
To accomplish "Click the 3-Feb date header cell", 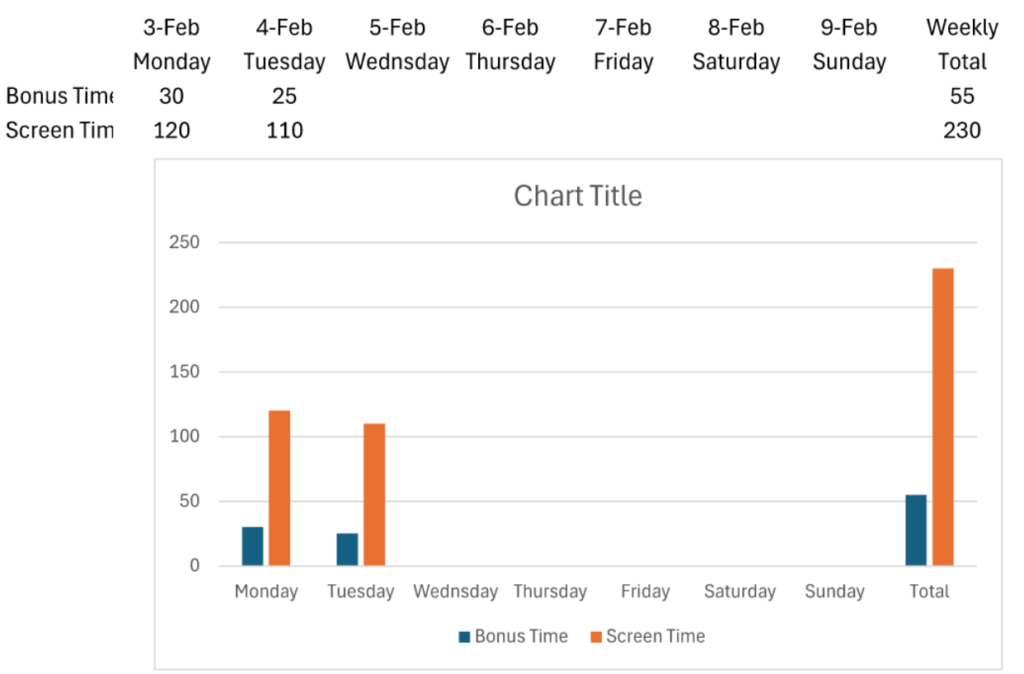I will tap(172, 27).
